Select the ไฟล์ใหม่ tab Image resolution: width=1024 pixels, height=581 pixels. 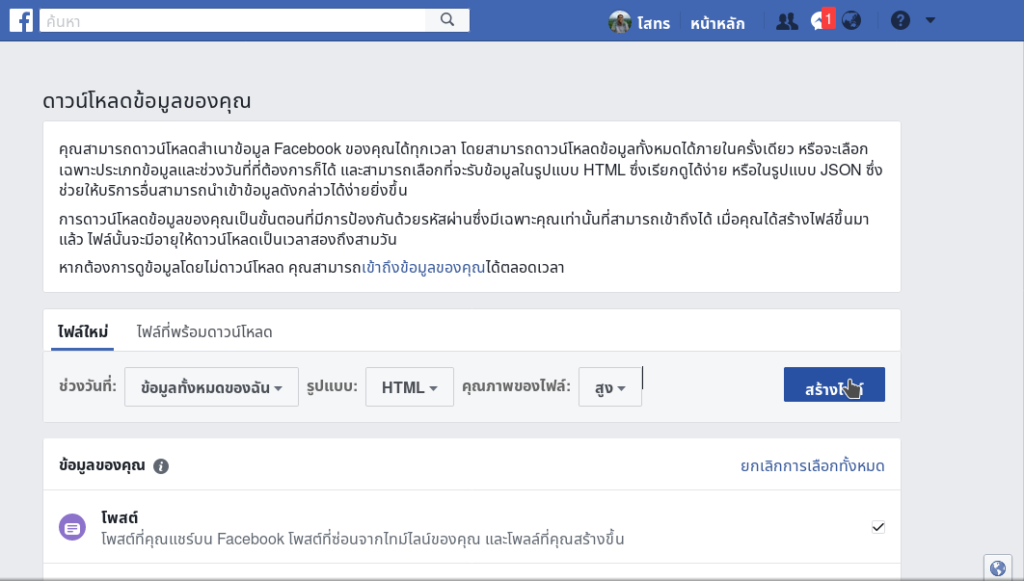coord(82,332)
